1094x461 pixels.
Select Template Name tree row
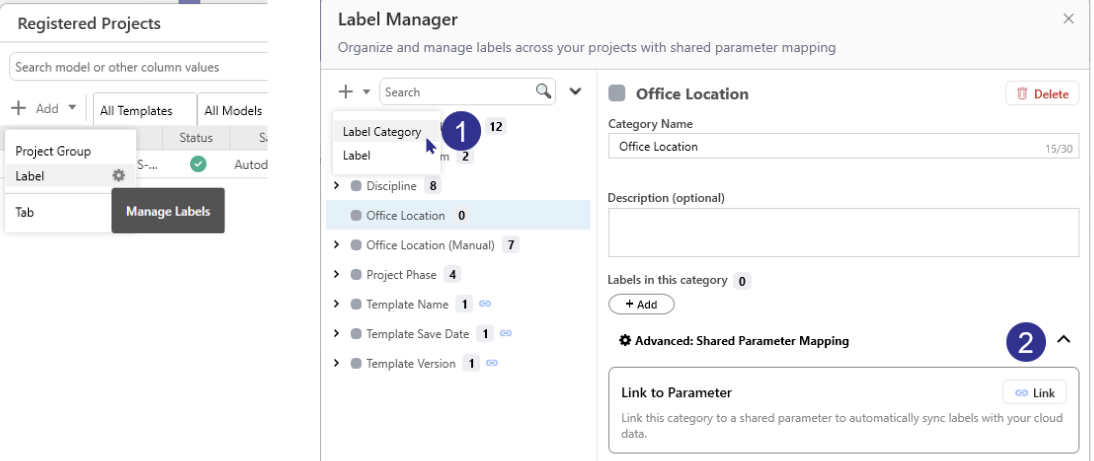click(x=458, y=304)
